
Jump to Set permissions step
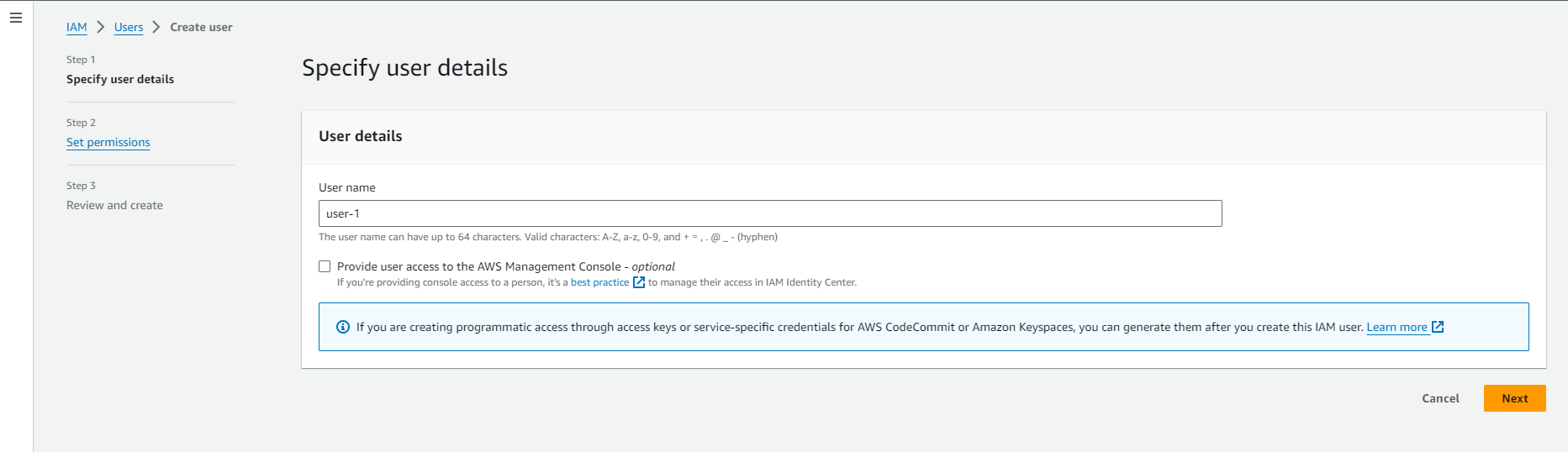(x=108, y=142)
